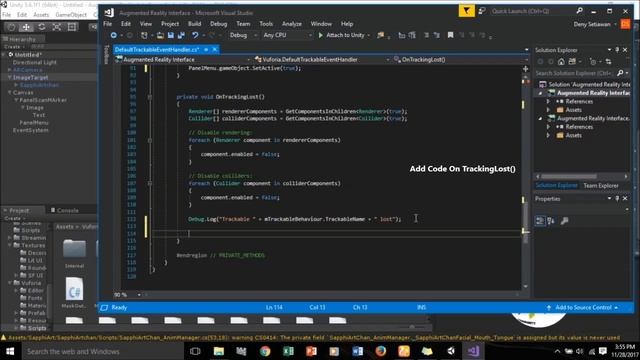Click the Alphabetical sort icon in Properties

pos(551,221)
